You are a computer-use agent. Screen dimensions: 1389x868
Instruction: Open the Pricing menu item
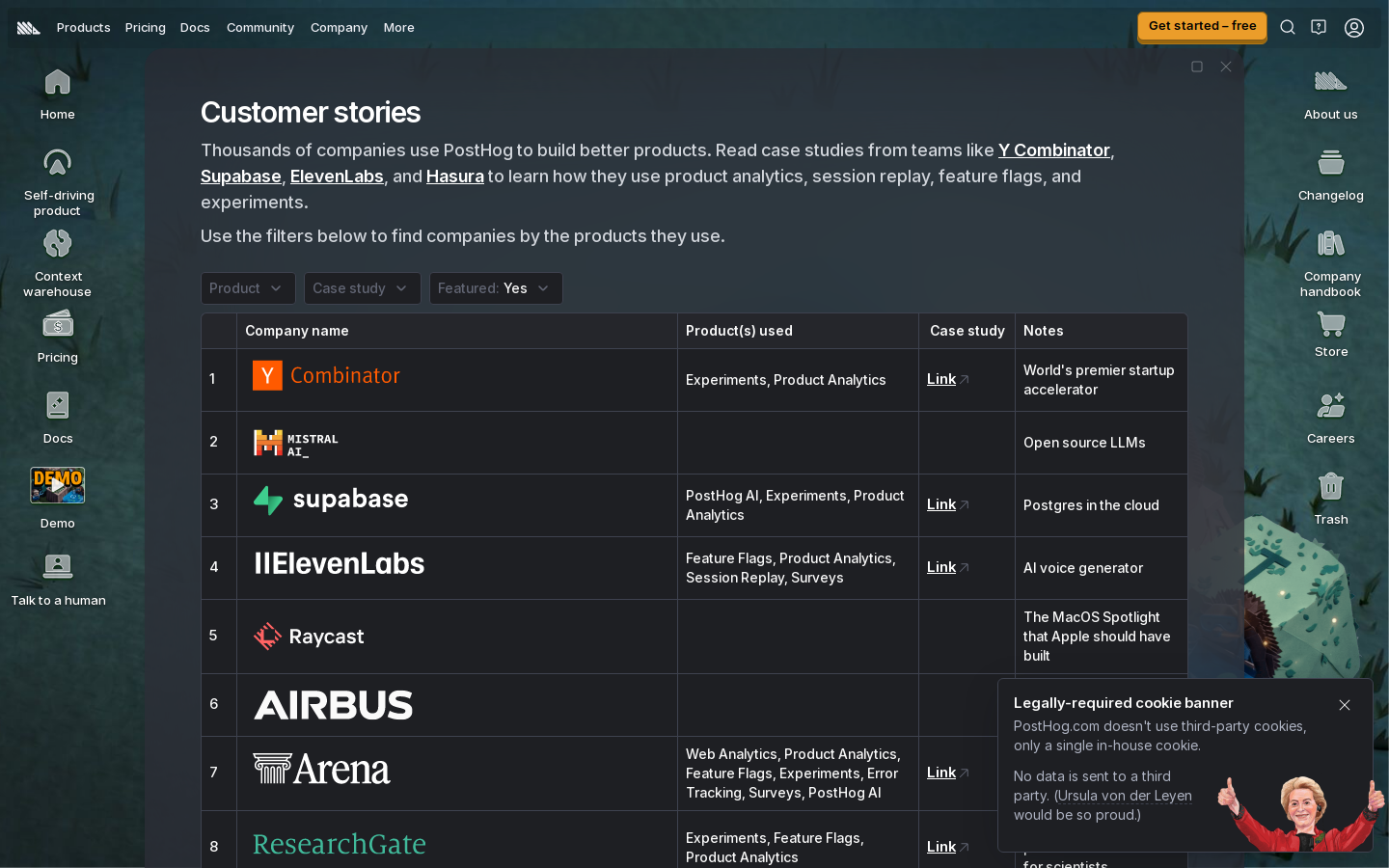(x=145, y=27)
